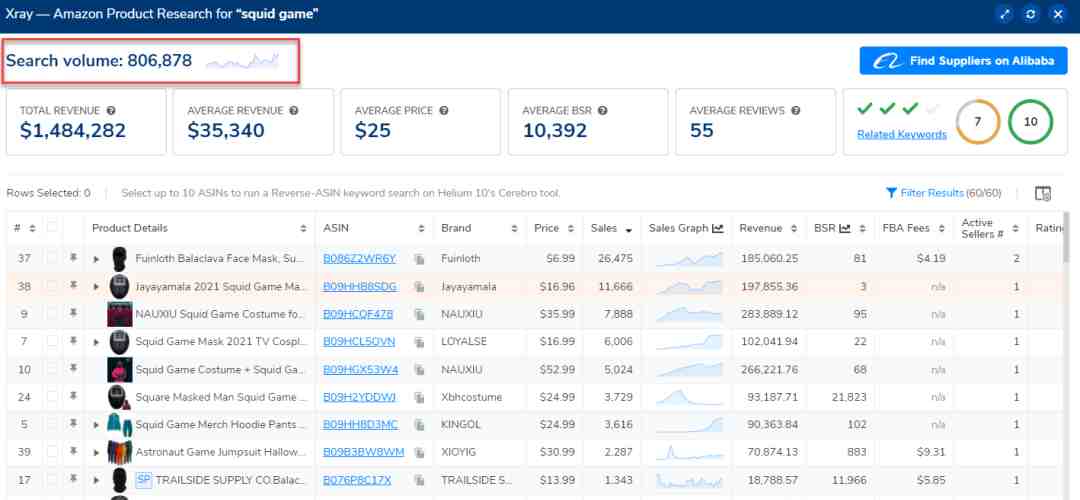Sort by Product Details column
The height and width of the screenshot is (500, 1080).
pyautogui.click(x=304, y=228)
